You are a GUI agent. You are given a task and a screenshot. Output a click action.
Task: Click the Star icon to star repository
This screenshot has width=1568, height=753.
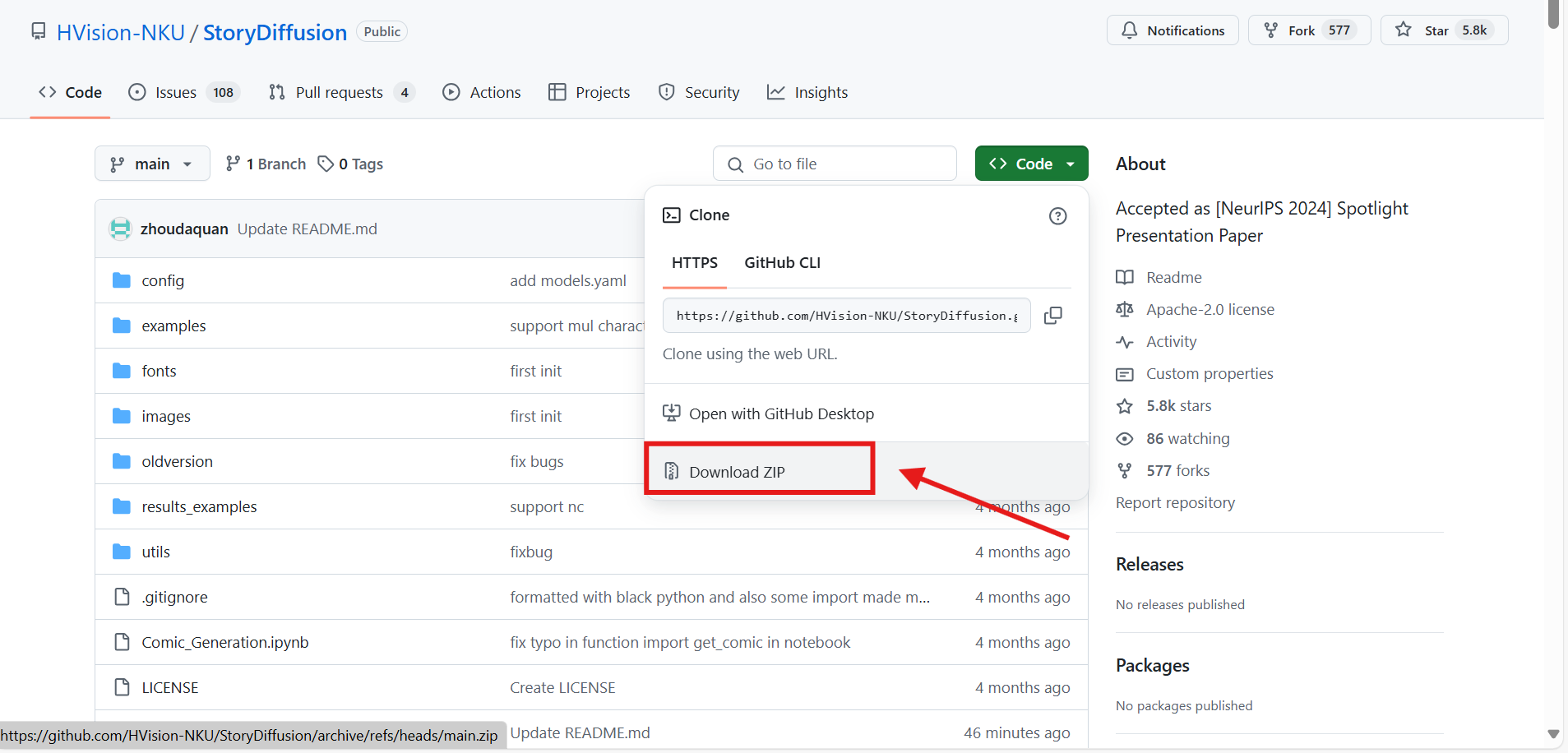1404,30
